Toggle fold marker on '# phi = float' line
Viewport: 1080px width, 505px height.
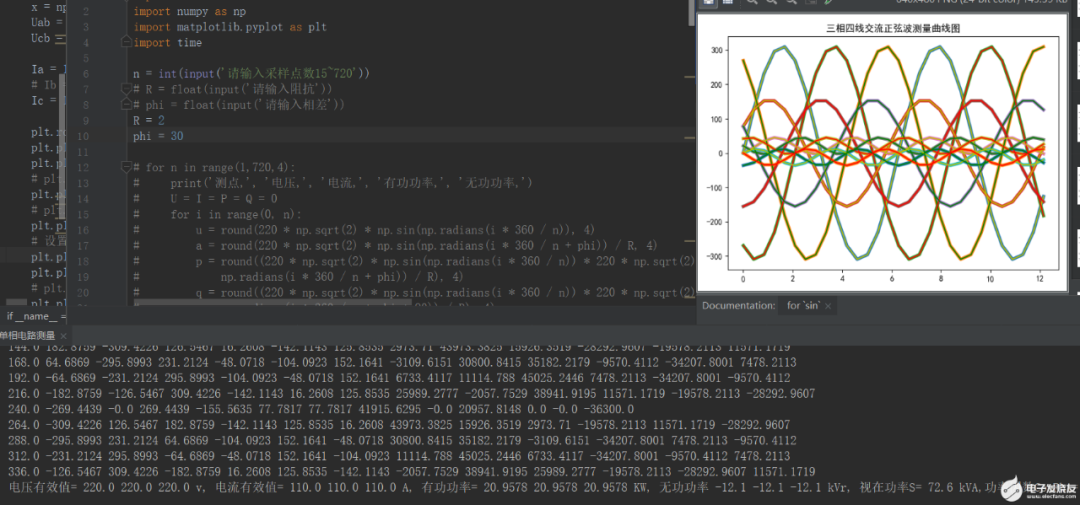click(x=126, y=105)
